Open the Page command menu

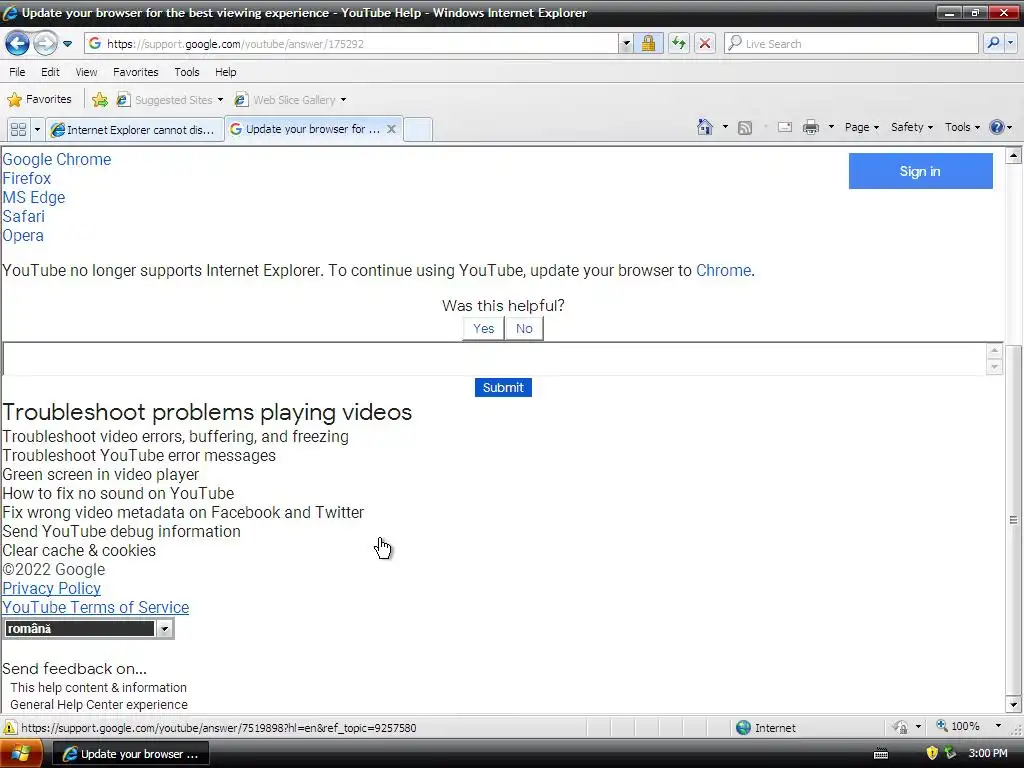click(x=861, y=127)
